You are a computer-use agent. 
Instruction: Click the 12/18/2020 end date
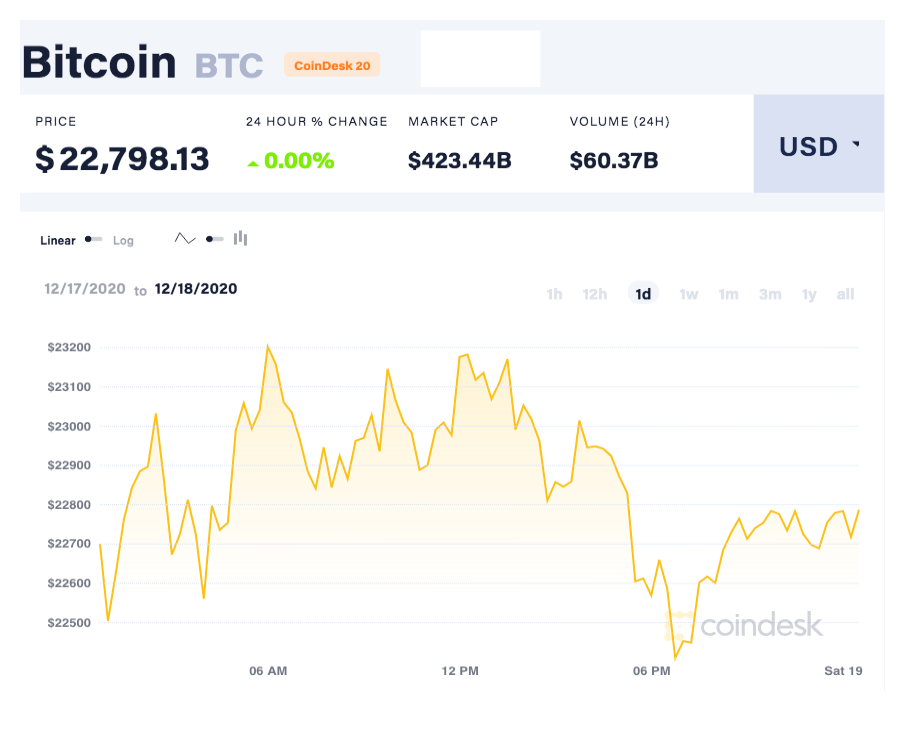pyautogui.click(x=196, y=289)
